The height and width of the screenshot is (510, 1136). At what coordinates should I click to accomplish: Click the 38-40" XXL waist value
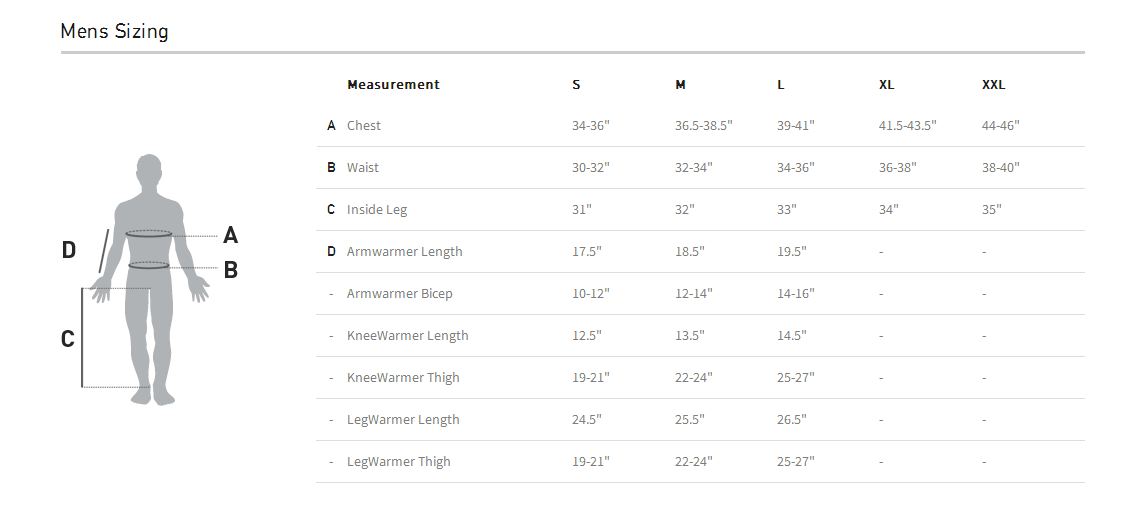(x=1000, y=168)
